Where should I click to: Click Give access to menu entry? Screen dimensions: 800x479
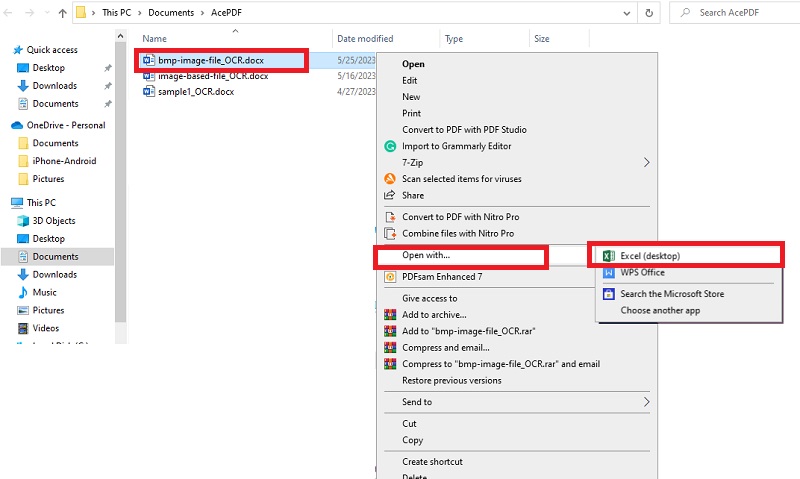429,298
